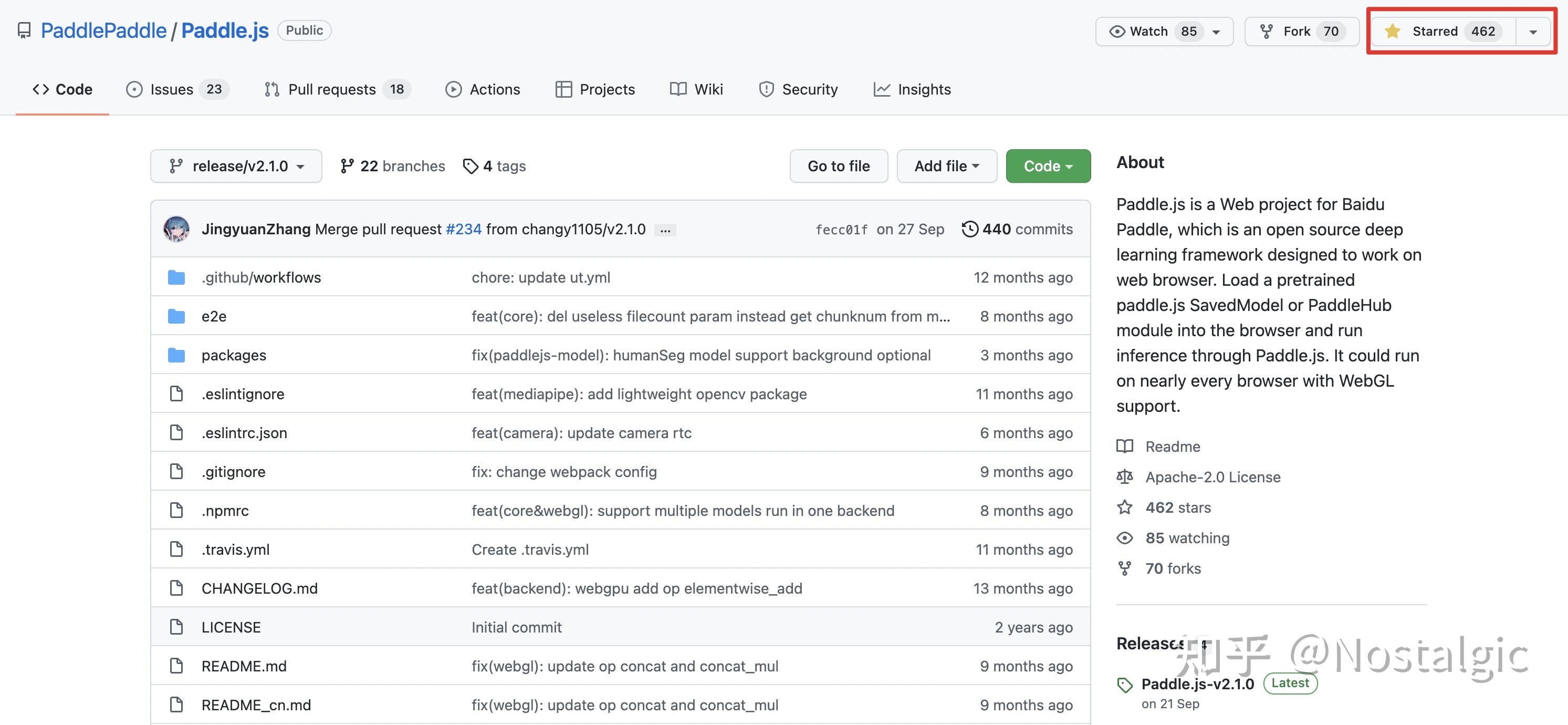1568x725 pixels.
Task: Open the release/v2.1.0 branch dropdown
Action: click(236, 166)
